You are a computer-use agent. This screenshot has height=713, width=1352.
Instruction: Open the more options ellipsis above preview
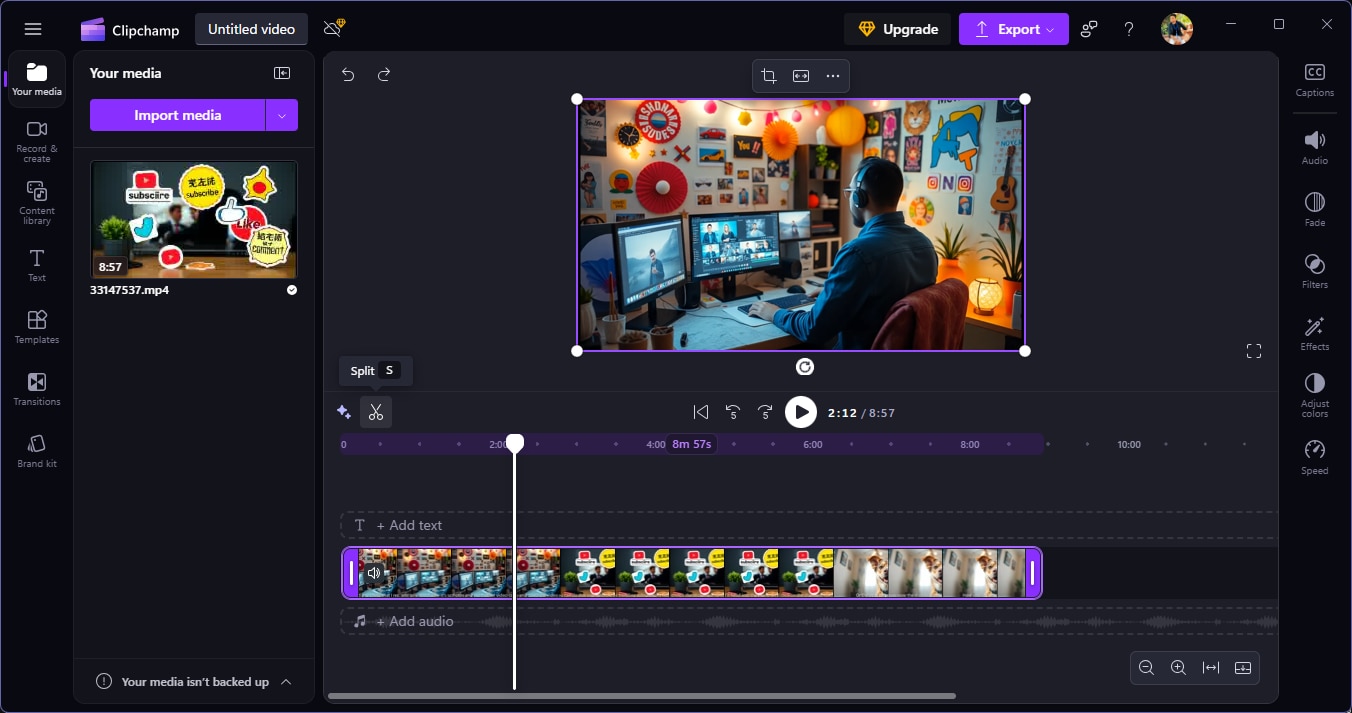click(x=833, y=76)
